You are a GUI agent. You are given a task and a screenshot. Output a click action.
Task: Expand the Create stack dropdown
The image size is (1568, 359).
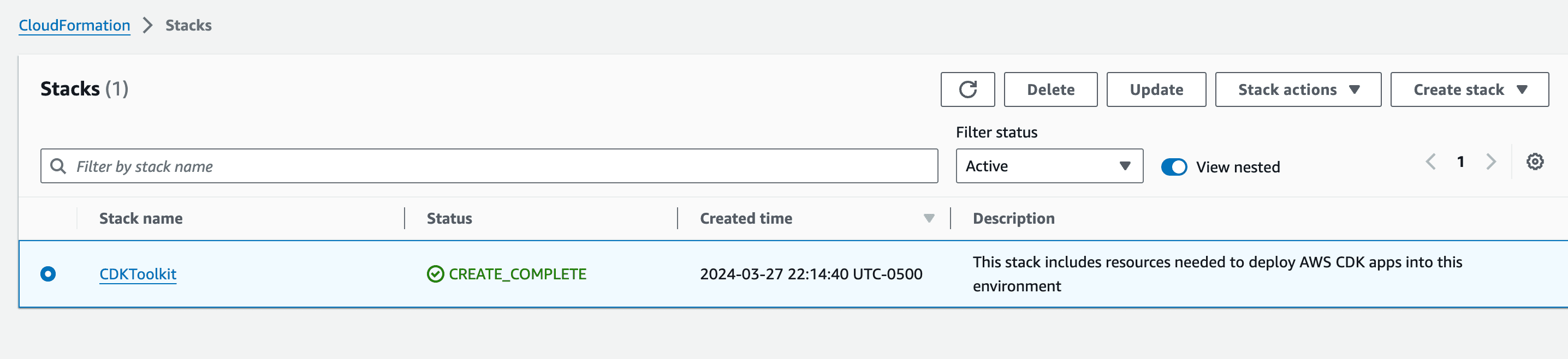[x=1469, y=89]
